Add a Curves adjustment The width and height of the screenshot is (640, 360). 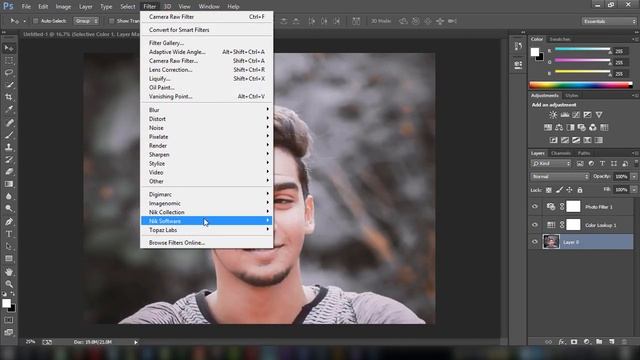coord(576,115)
